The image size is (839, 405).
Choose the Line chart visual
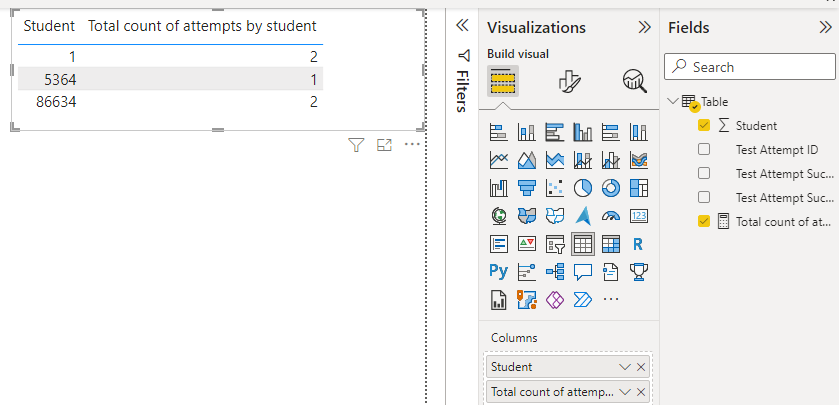(x=499, y=159)
